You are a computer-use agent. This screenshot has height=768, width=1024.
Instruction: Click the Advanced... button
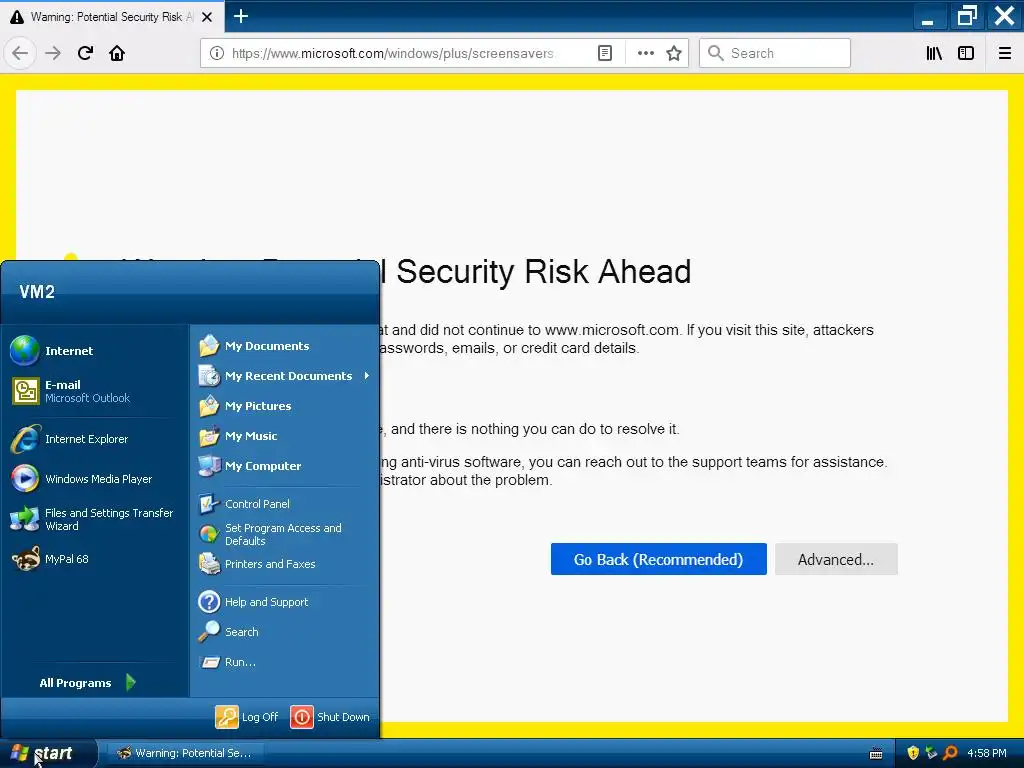pos(836,559)
